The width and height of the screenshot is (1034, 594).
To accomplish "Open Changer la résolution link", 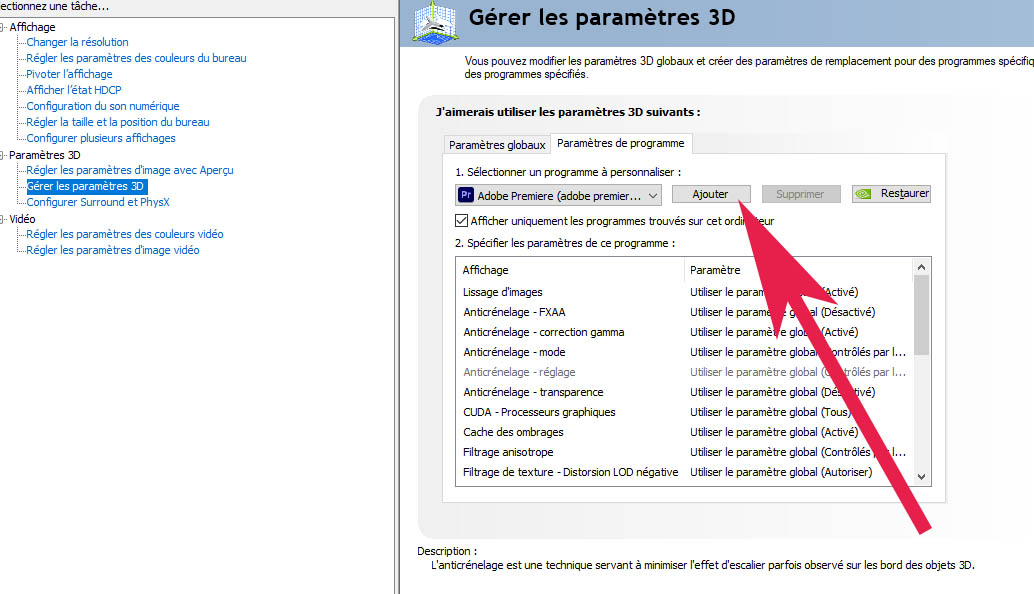I will pos(77,42).
